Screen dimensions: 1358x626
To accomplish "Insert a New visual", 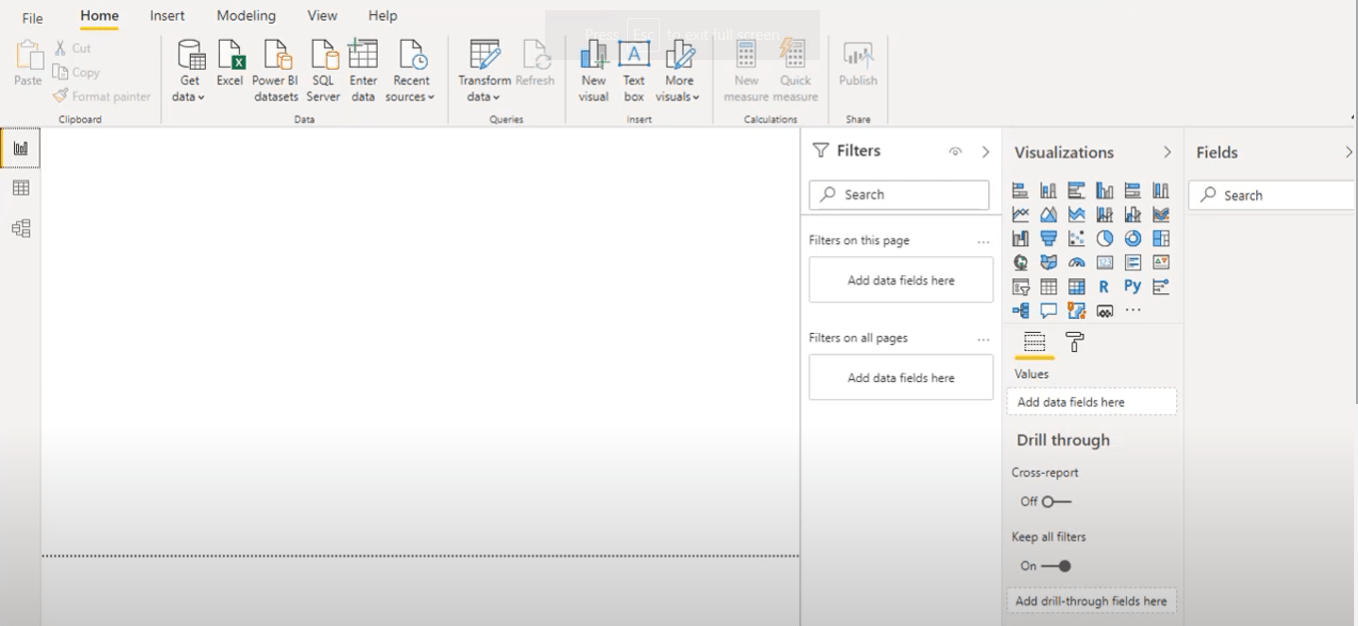I will point(593,71).
